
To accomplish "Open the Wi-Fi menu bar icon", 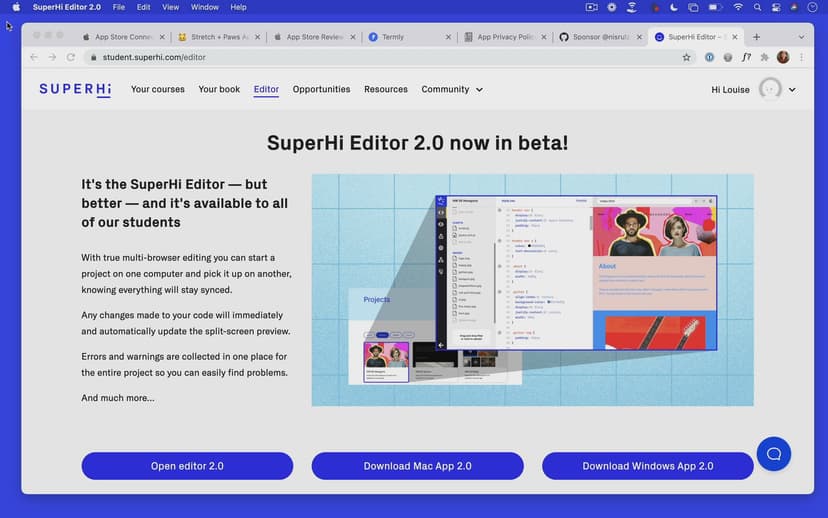I will pyautogui.click(x=738, y=7).
